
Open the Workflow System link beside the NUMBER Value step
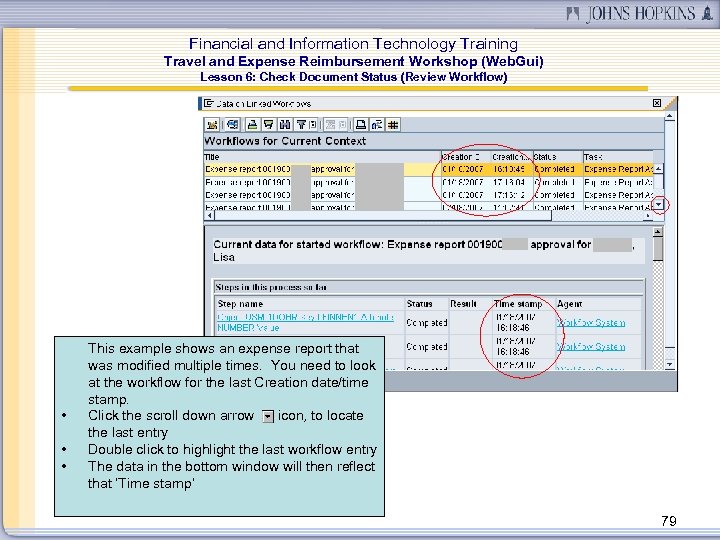click(591, 323)
